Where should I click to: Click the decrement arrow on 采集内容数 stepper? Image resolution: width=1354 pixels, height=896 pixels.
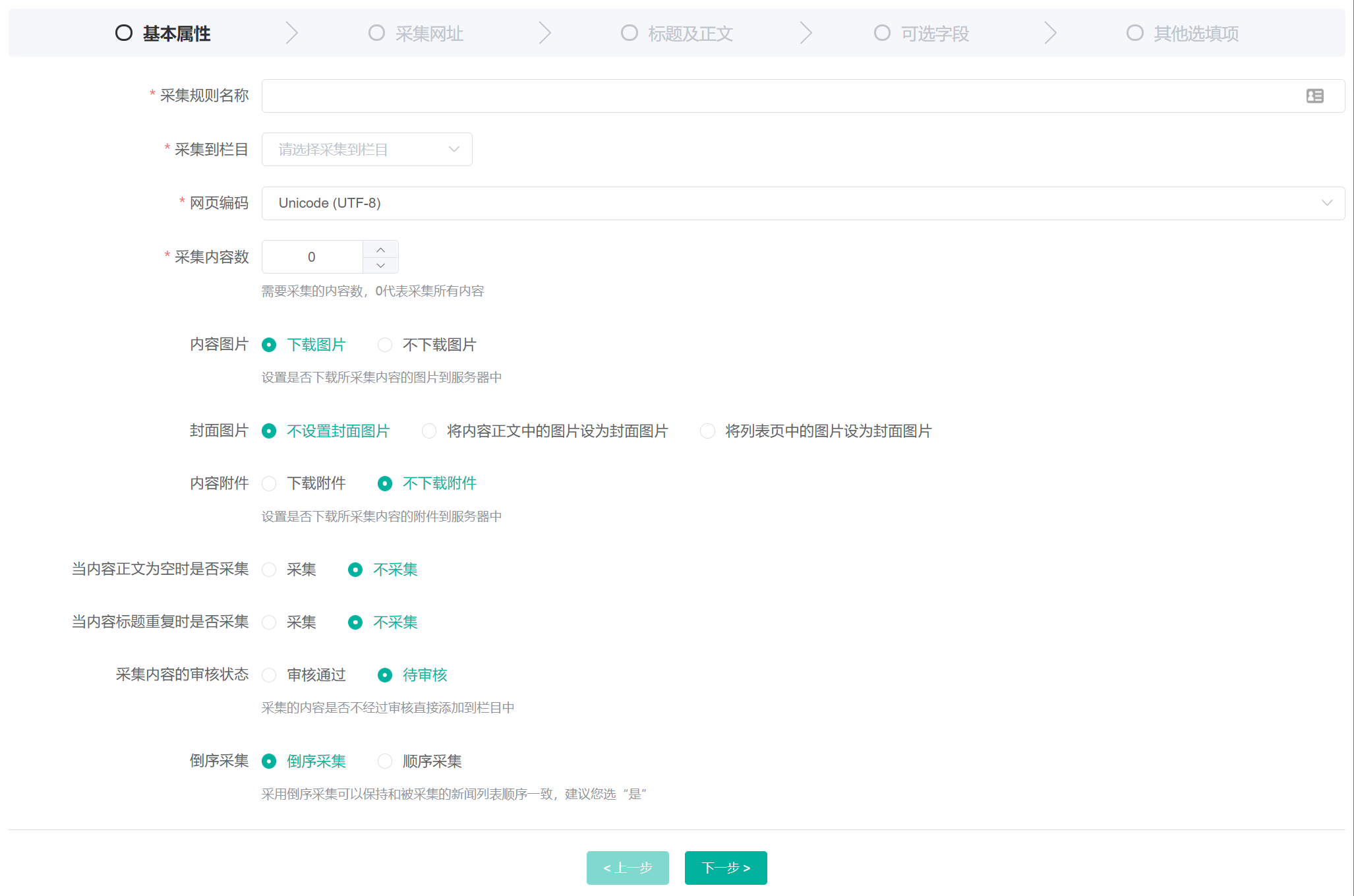tap(380, 265)
